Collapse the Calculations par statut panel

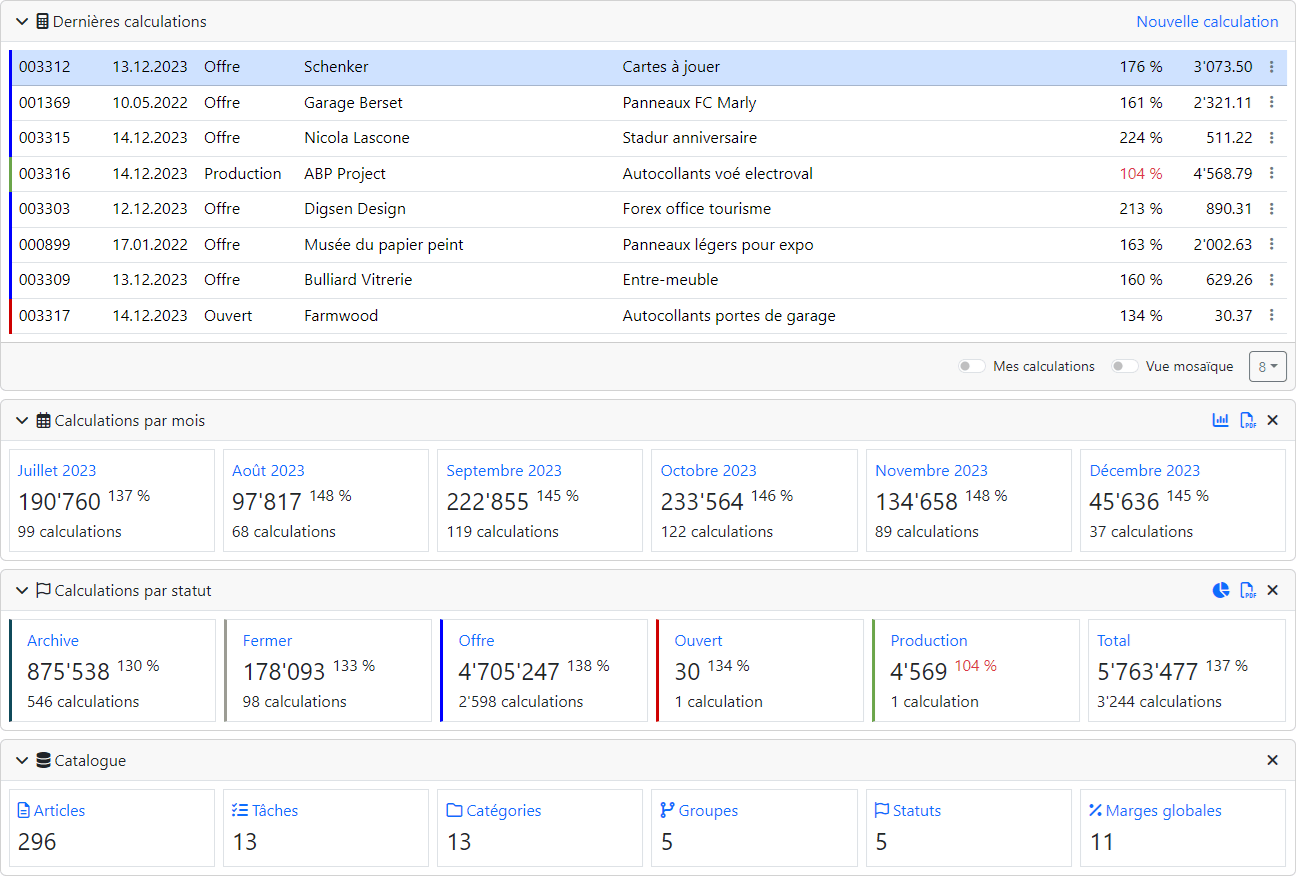pyautogui.click(x=22, y=591)
